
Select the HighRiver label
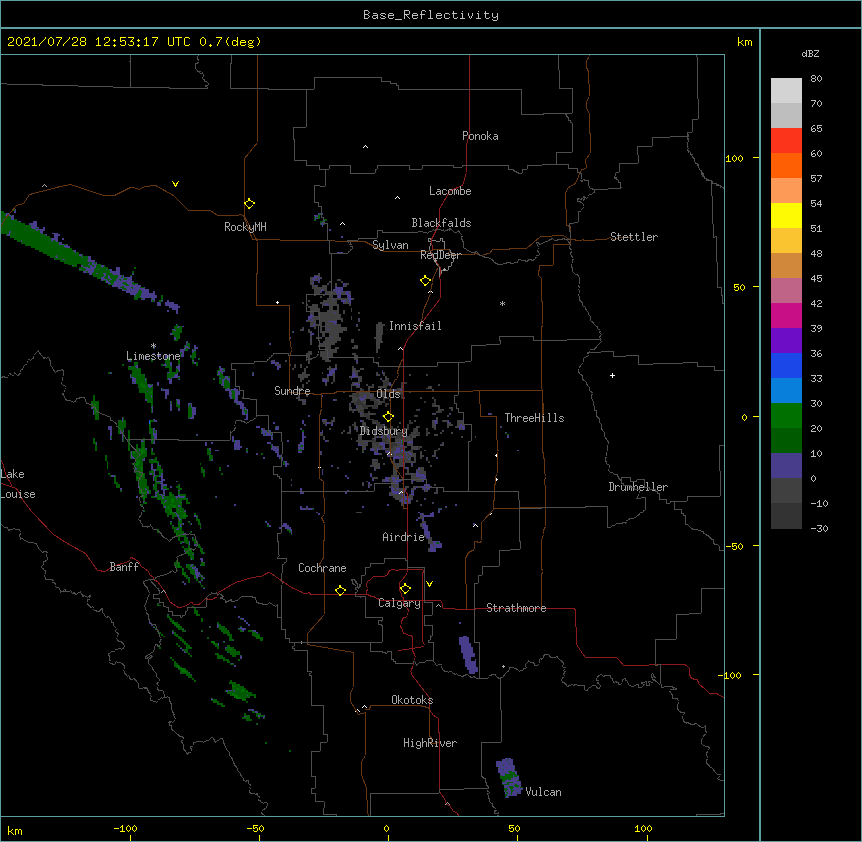(430, 743)
